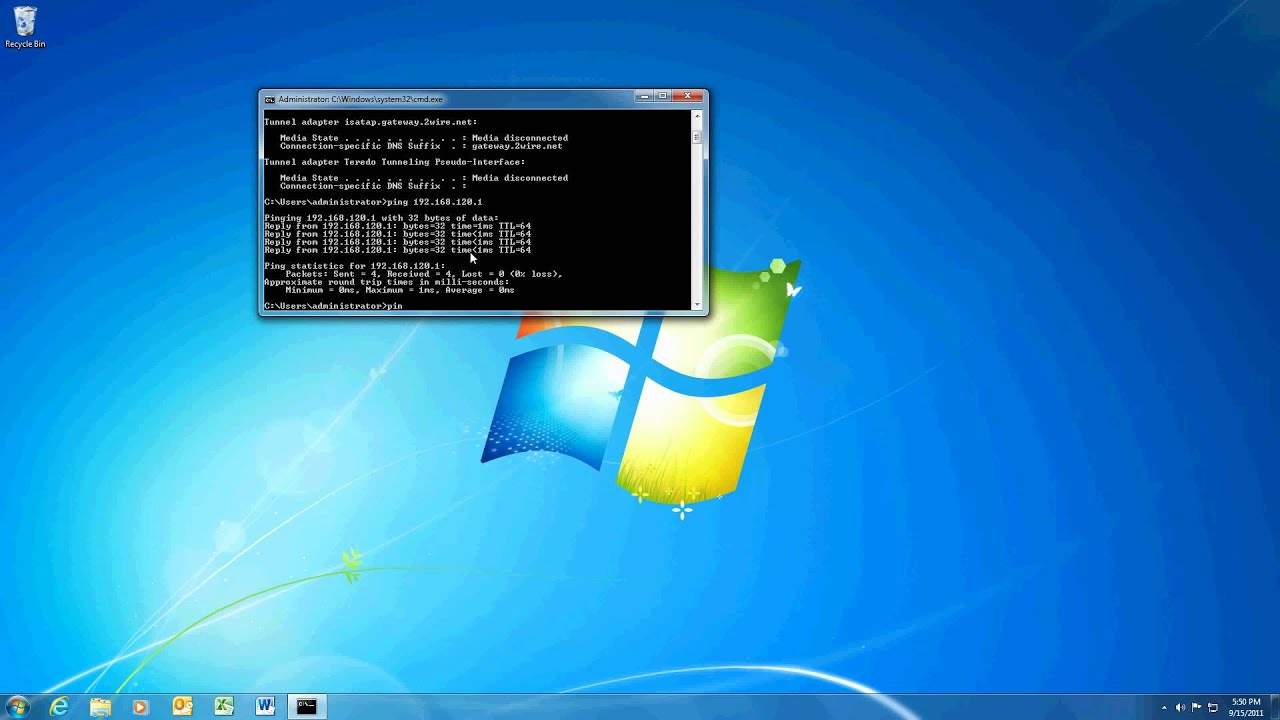
Task: Click 'Pinging 192.168.120.1 with 32 bytes' line
Action: (x=381, y=218)
